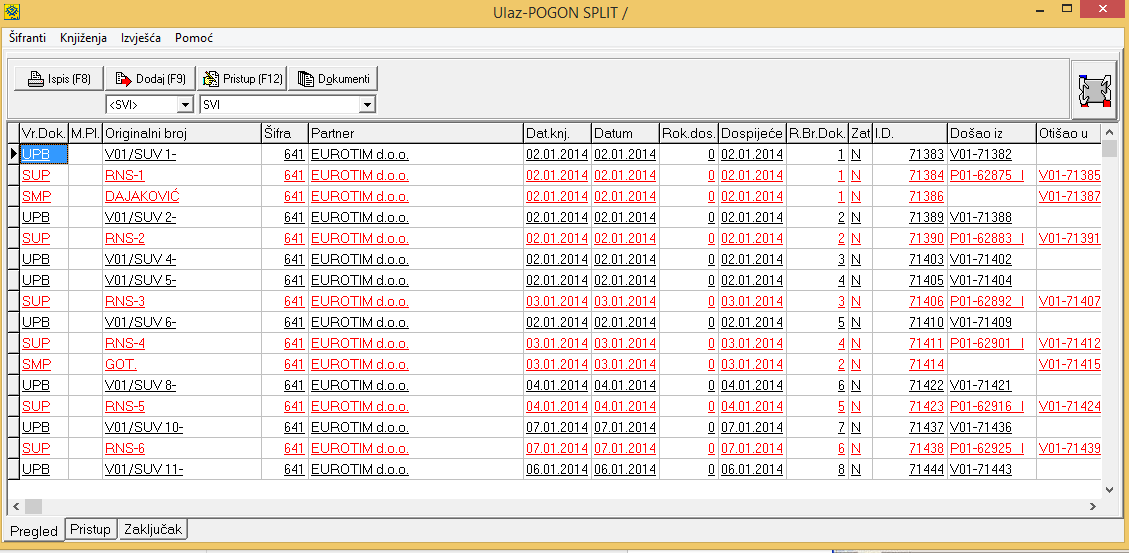Screen dimensions: 1129x553
Task: Click the Došao iz column header
Action: (991, 133)
